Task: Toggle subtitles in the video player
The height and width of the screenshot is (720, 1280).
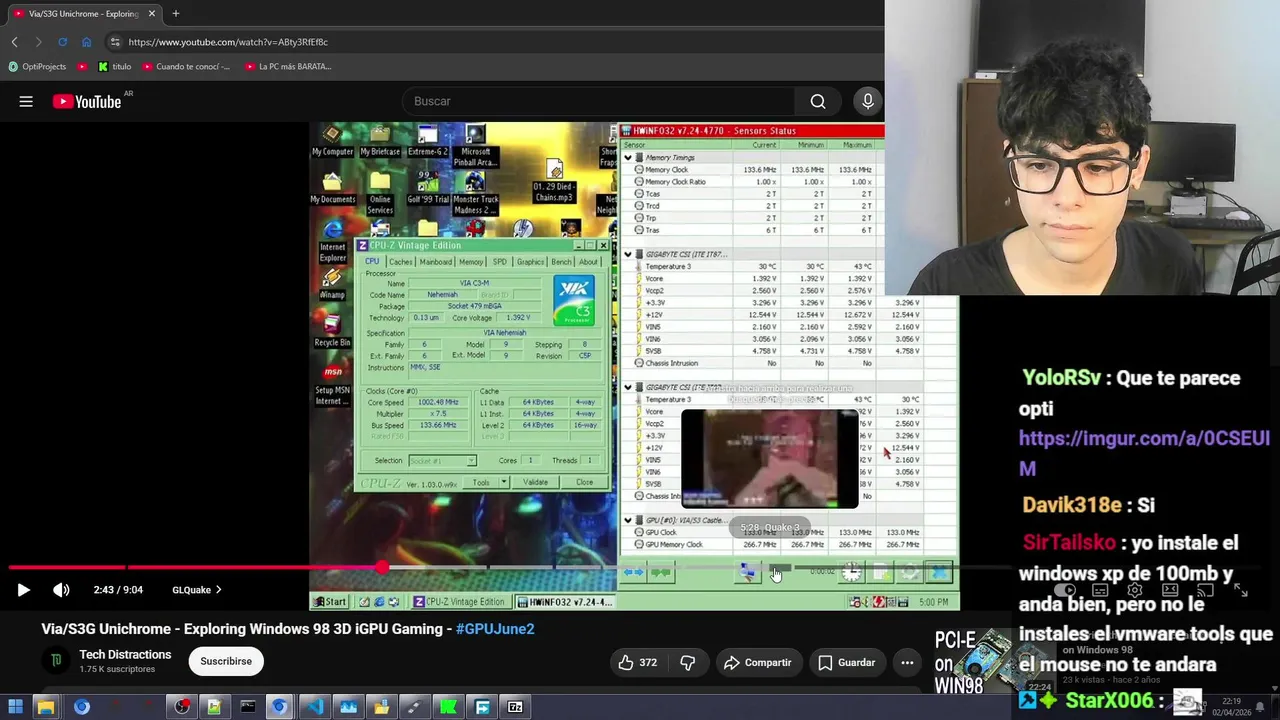Action: (x=1101, y=590)
